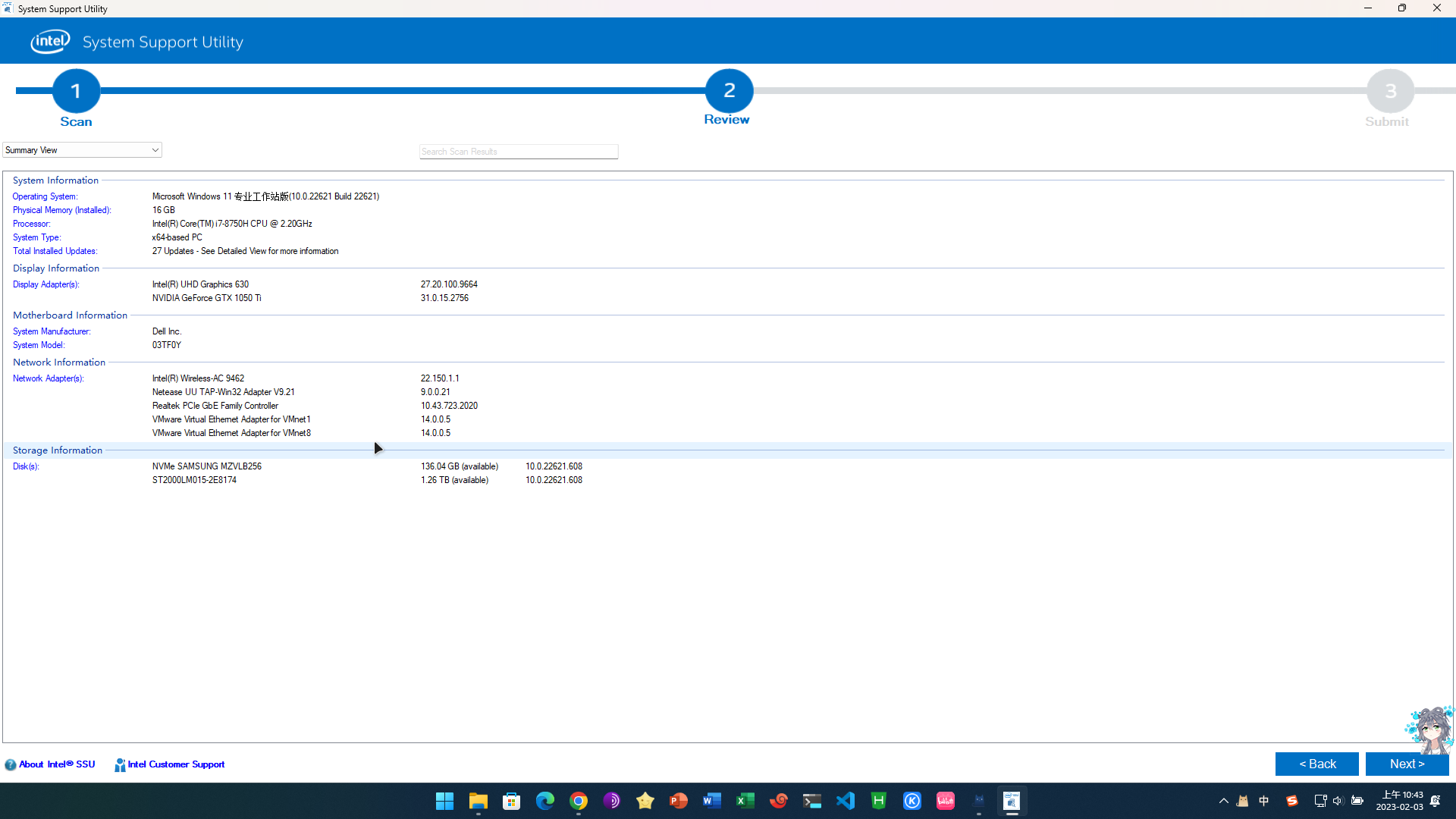Click the Sogou input S tray icon

(1291, 801)
